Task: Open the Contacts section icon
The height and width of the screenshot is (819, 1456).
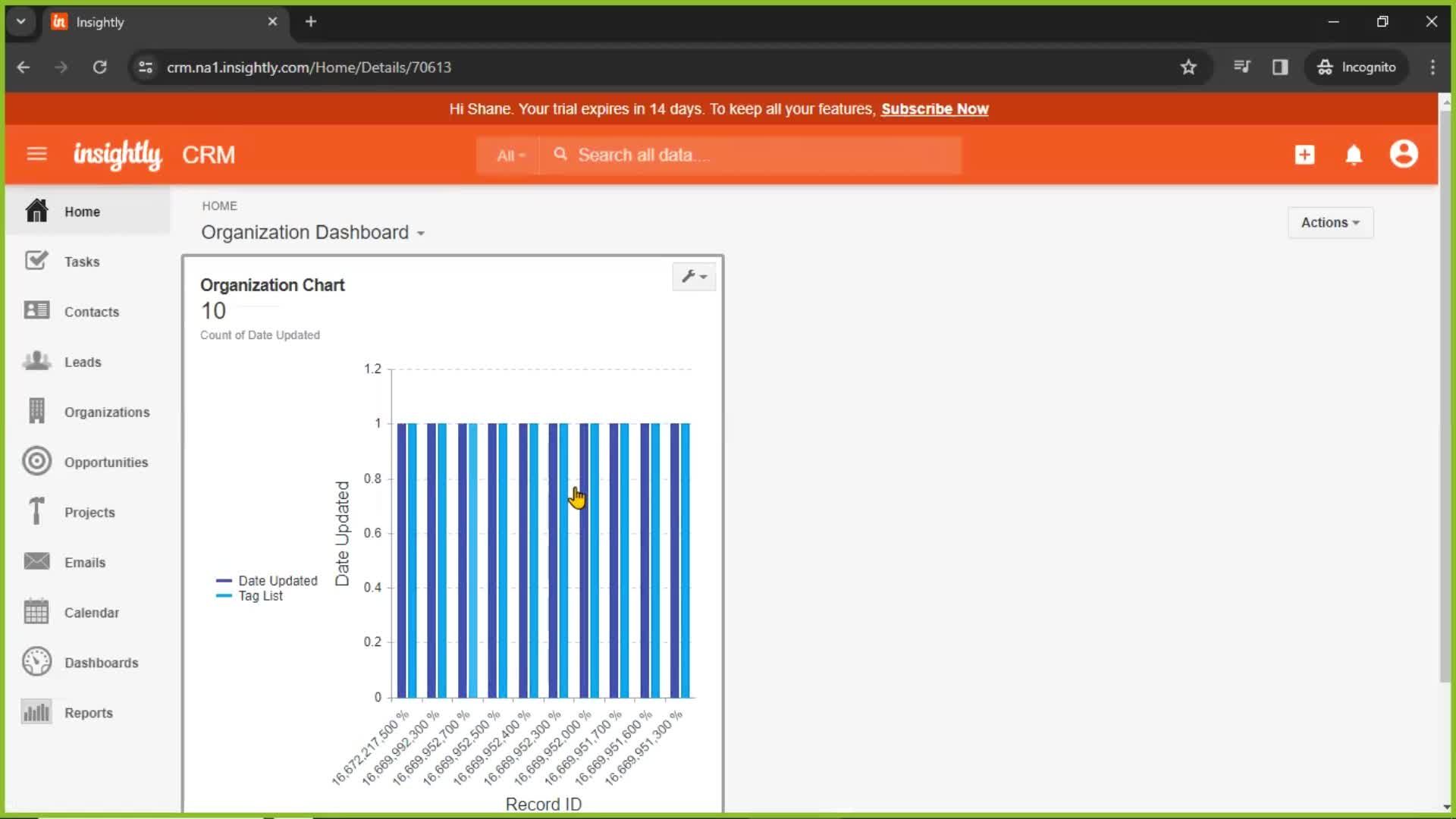Action: click(x=36, y=310)
